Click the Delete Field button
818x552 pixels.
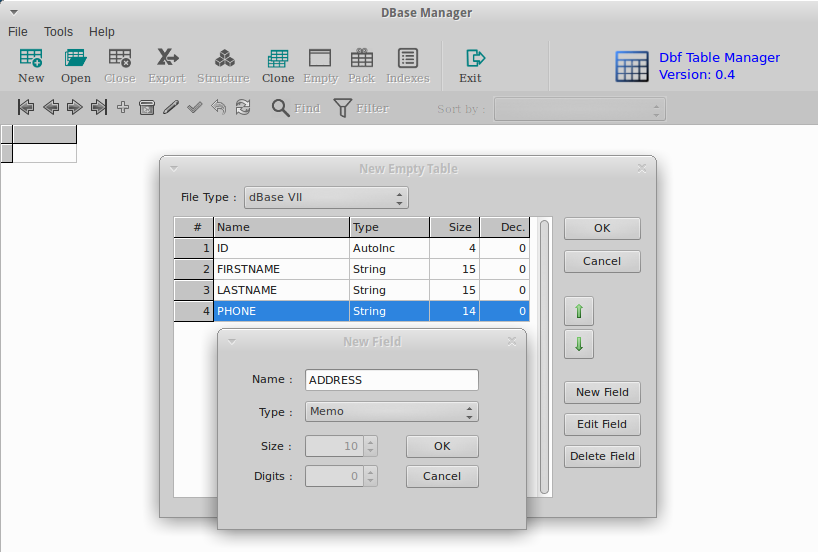[602, 457]
